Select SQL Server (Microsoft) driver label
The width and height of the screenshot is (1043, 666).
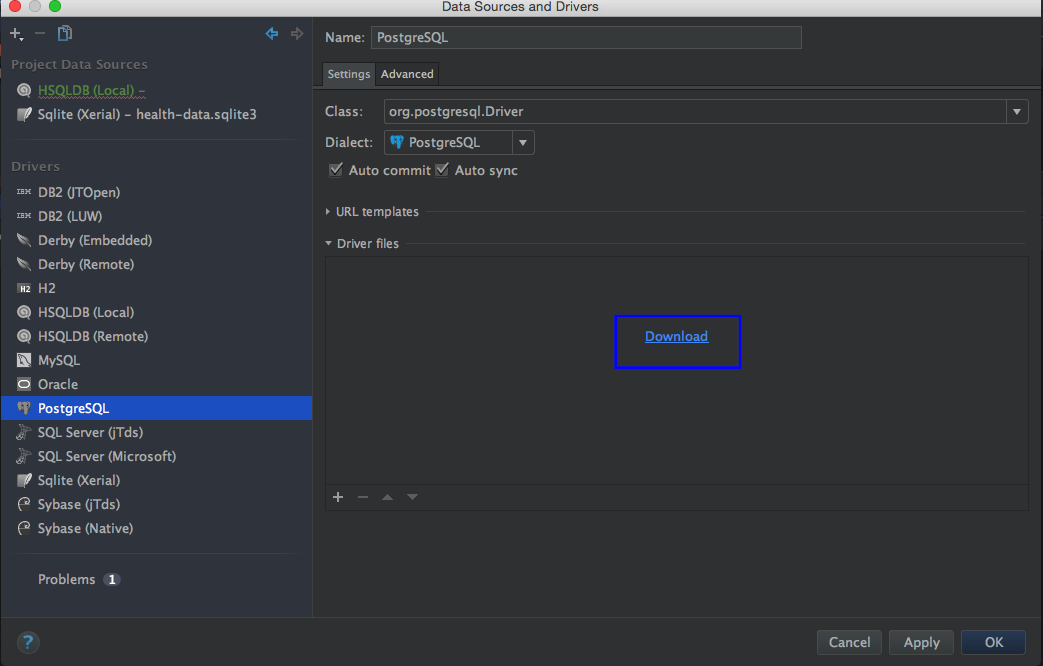tap(107, 456)
